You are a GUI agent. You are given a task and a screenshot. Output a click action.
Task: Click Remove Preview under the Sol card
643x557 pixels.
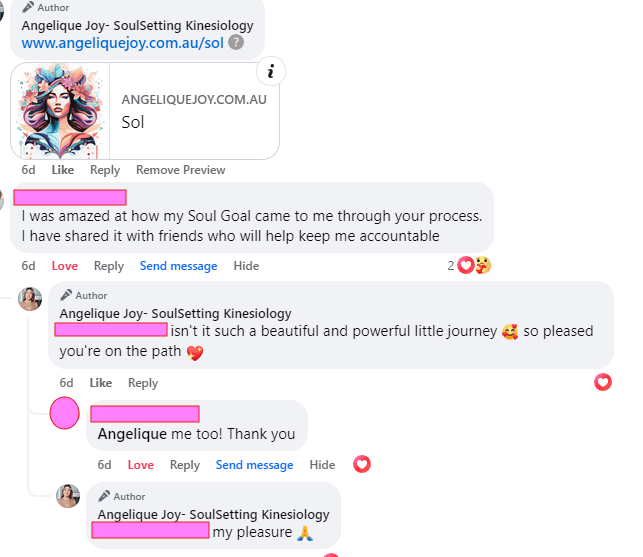point(180,170)
